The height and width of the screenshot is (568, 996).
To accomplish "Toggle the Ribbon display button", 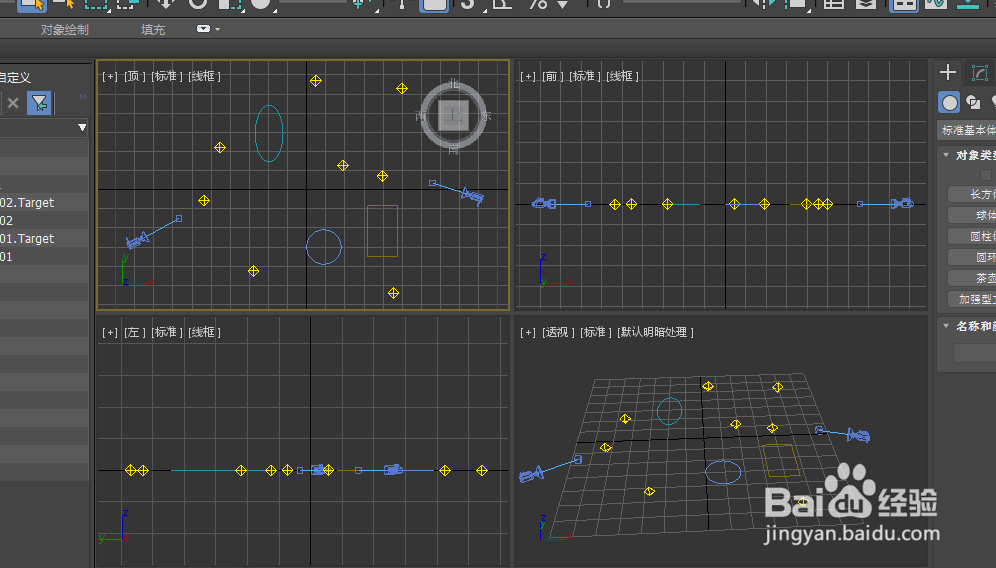I will coord(904,4).
